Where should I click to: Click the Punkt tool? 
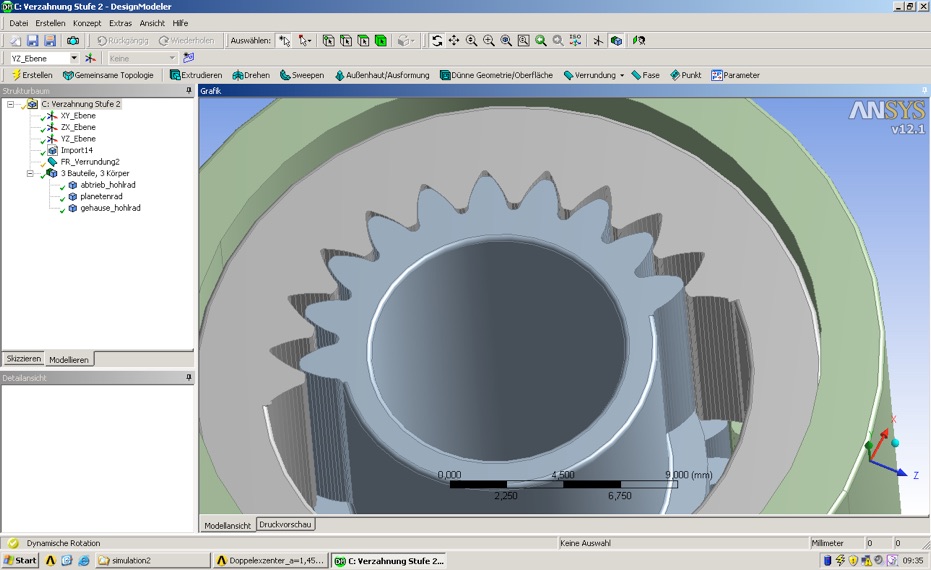686,75
